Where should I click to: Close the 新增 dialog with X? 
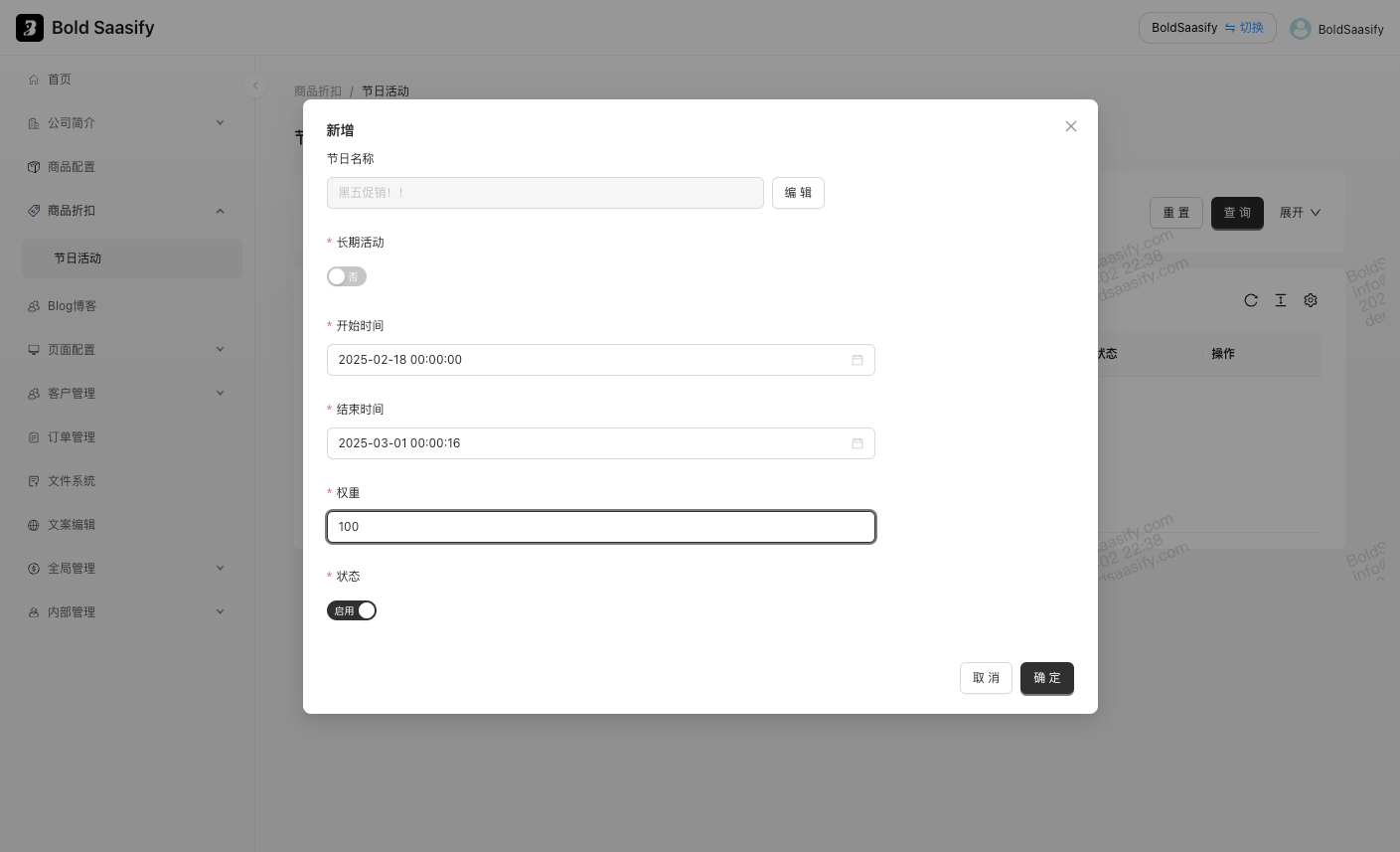pyautogui.click(x=1071, y=126)
